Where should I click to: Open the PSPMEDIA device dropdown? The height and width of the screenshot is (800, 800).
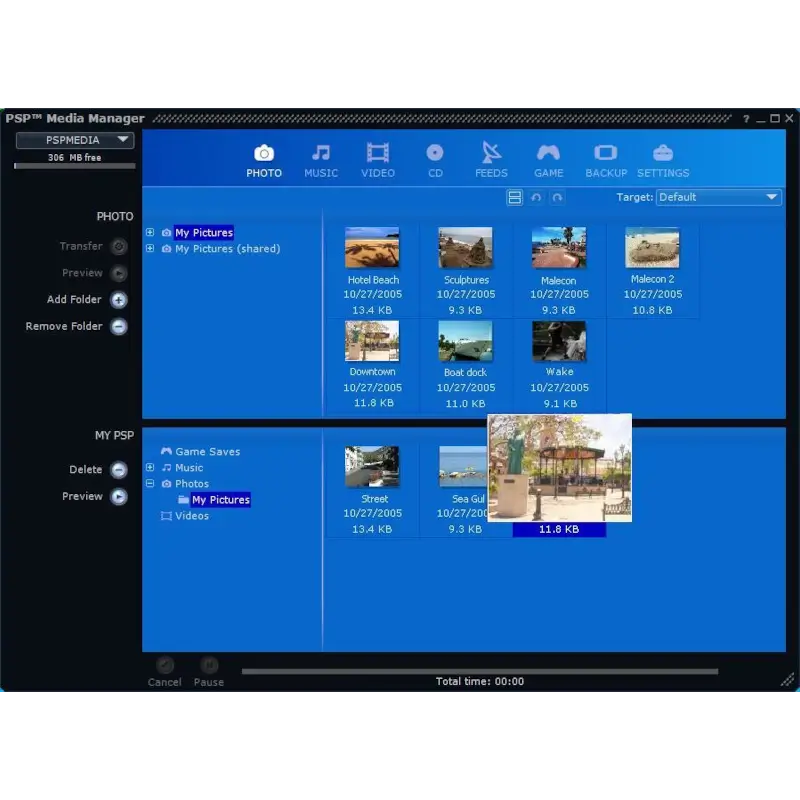click(75, 141)
